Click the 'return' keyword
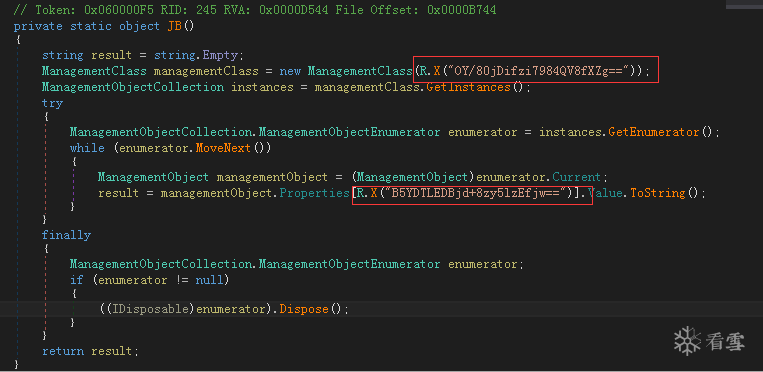Screen dimensions: 763x372 pyautogui.click(x=63, y=351)
